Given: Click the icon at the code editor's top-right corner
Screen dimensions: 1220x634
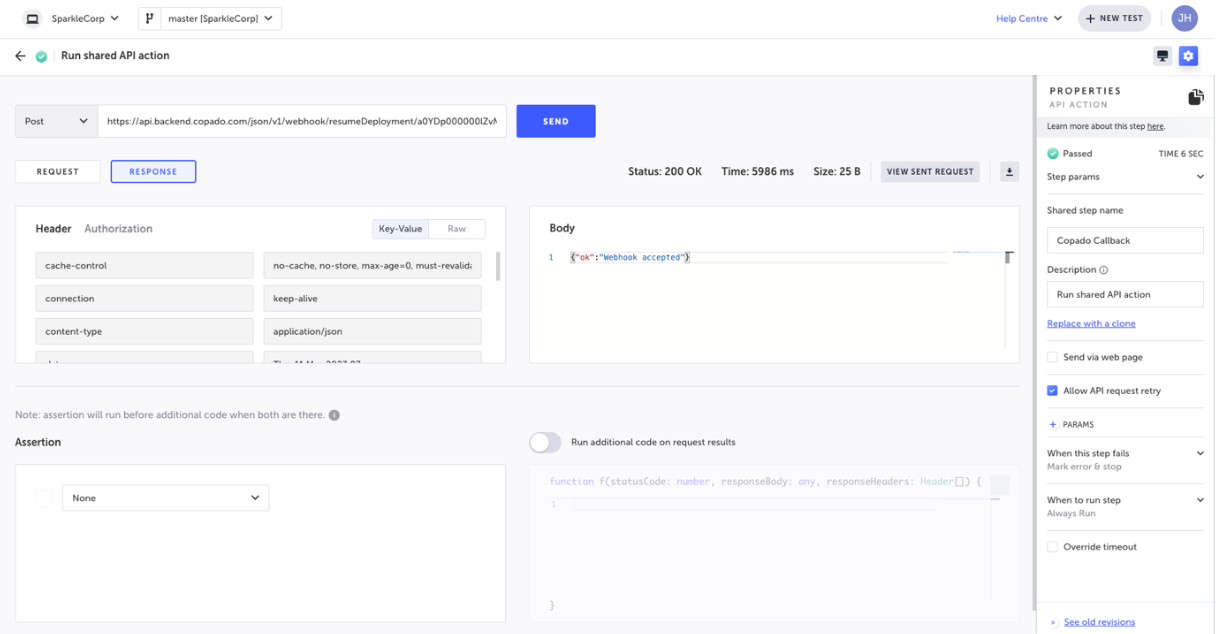Looking at the screenshot, I should point(999,485).
